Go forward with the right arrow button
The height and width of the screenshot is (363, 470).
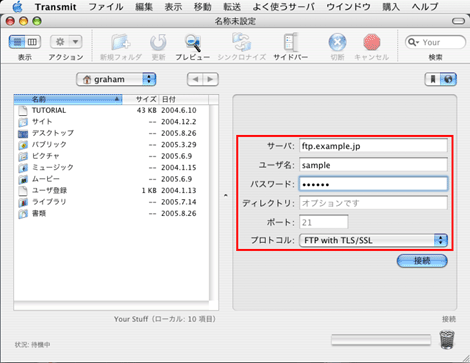click(211, 79)
